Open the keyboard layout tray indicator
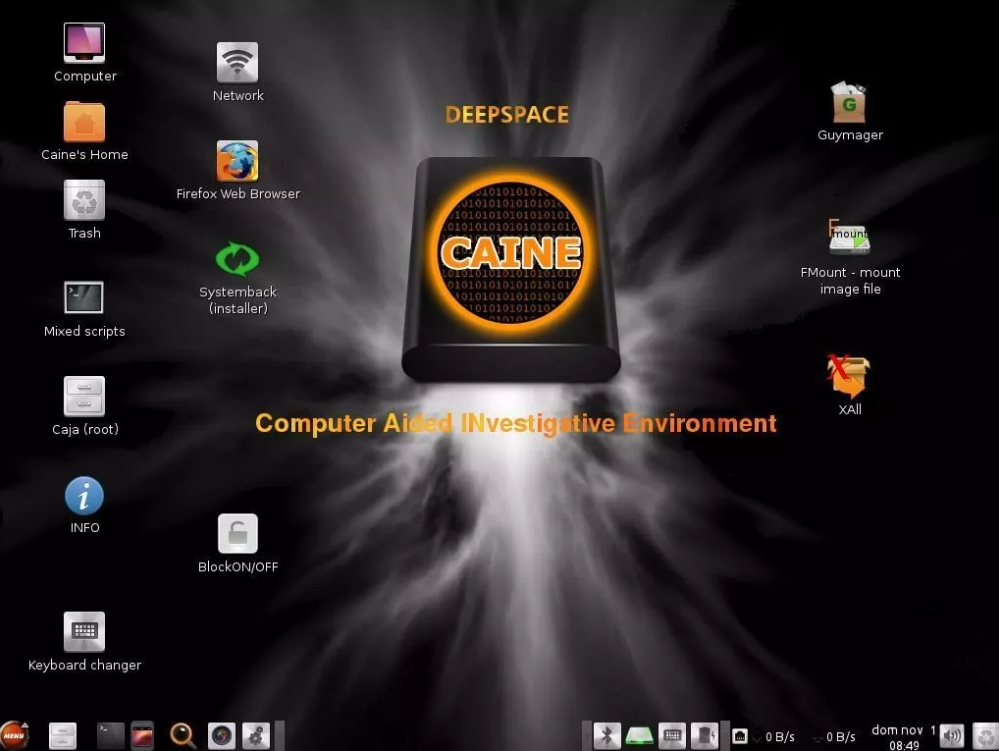The image size is (999, 751). point(672,736)
